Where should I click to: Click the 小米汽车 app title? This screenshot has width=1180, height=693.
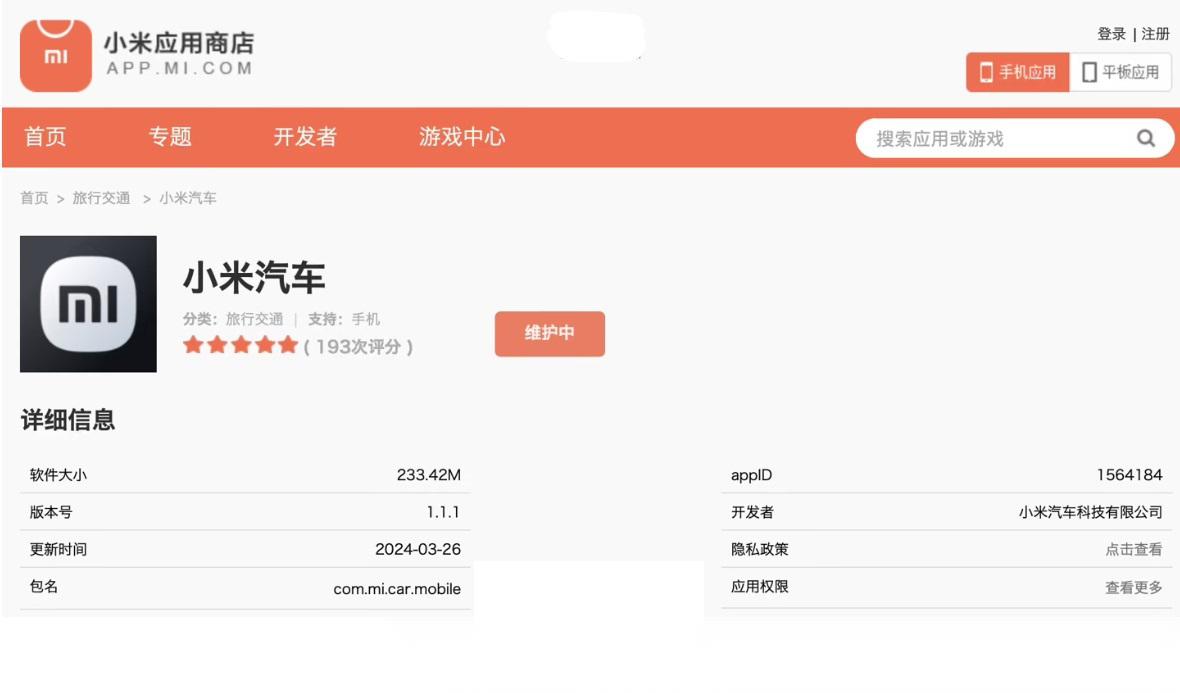click(254, 278)
